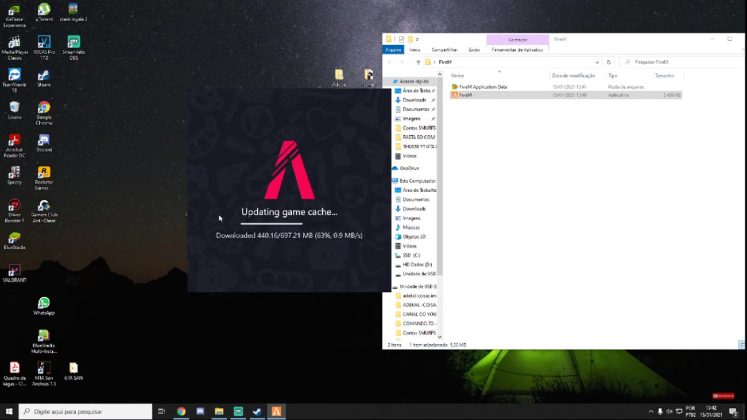The width and height of the screenshot is (747, 420).
Task: Launch Steam from the desktop icon
Action: click(x=44, y=78)
